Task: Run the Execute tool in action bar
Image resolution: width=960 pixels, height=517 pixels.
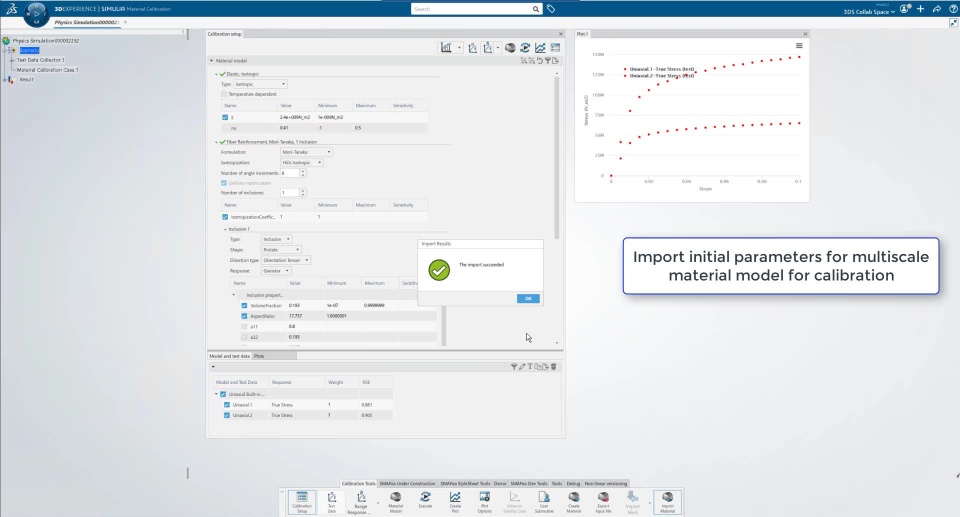Action: [425, 502]
